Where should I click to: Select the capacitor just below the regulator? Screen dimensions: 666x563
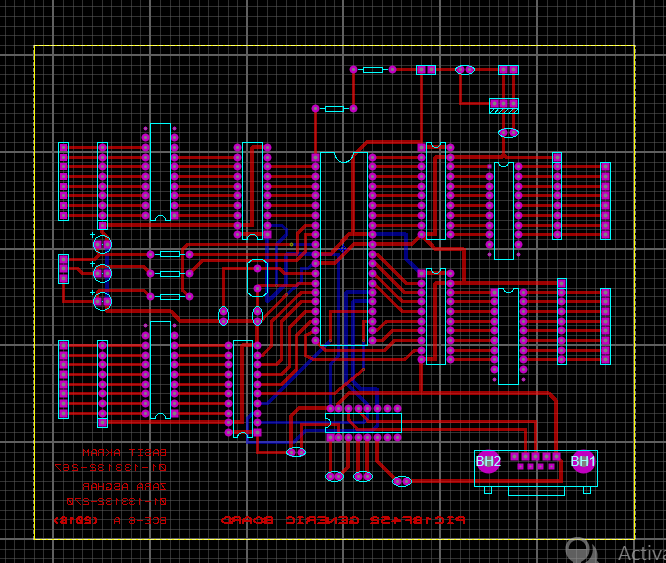tap(508, 133)
